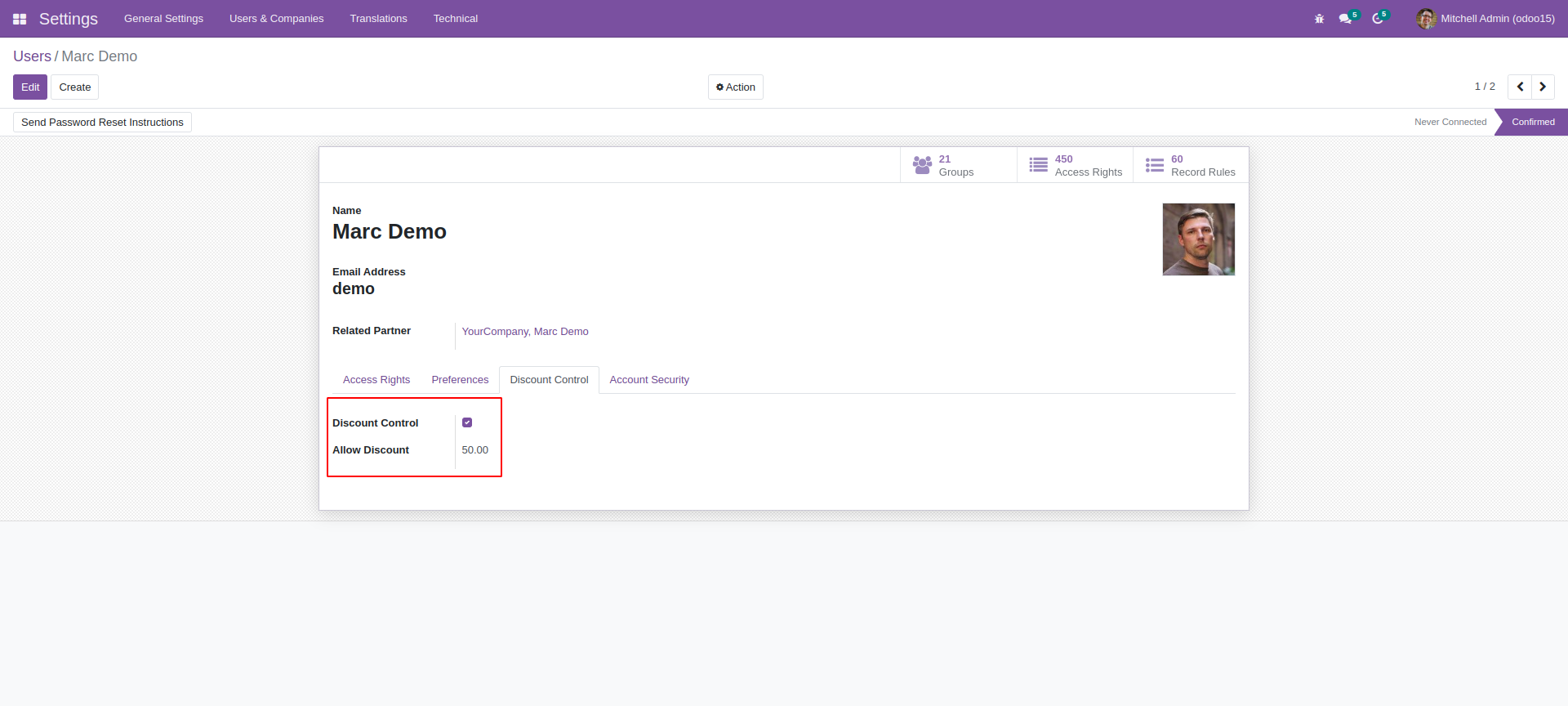
Task: Click Mitchell Admin avatar icon
Action: [x=1426, y=19]
